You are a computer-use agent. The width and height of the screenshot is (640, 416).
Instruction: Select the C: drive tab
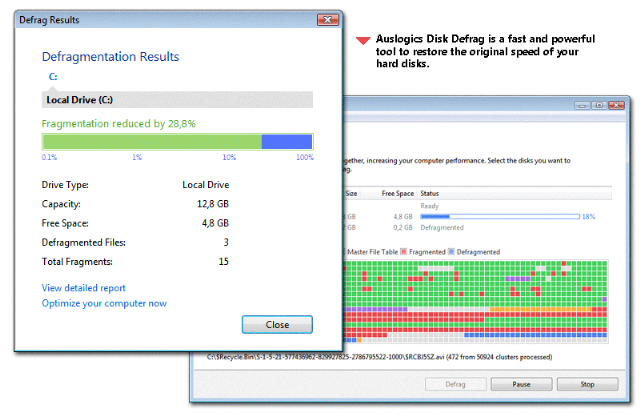(55, 76)
